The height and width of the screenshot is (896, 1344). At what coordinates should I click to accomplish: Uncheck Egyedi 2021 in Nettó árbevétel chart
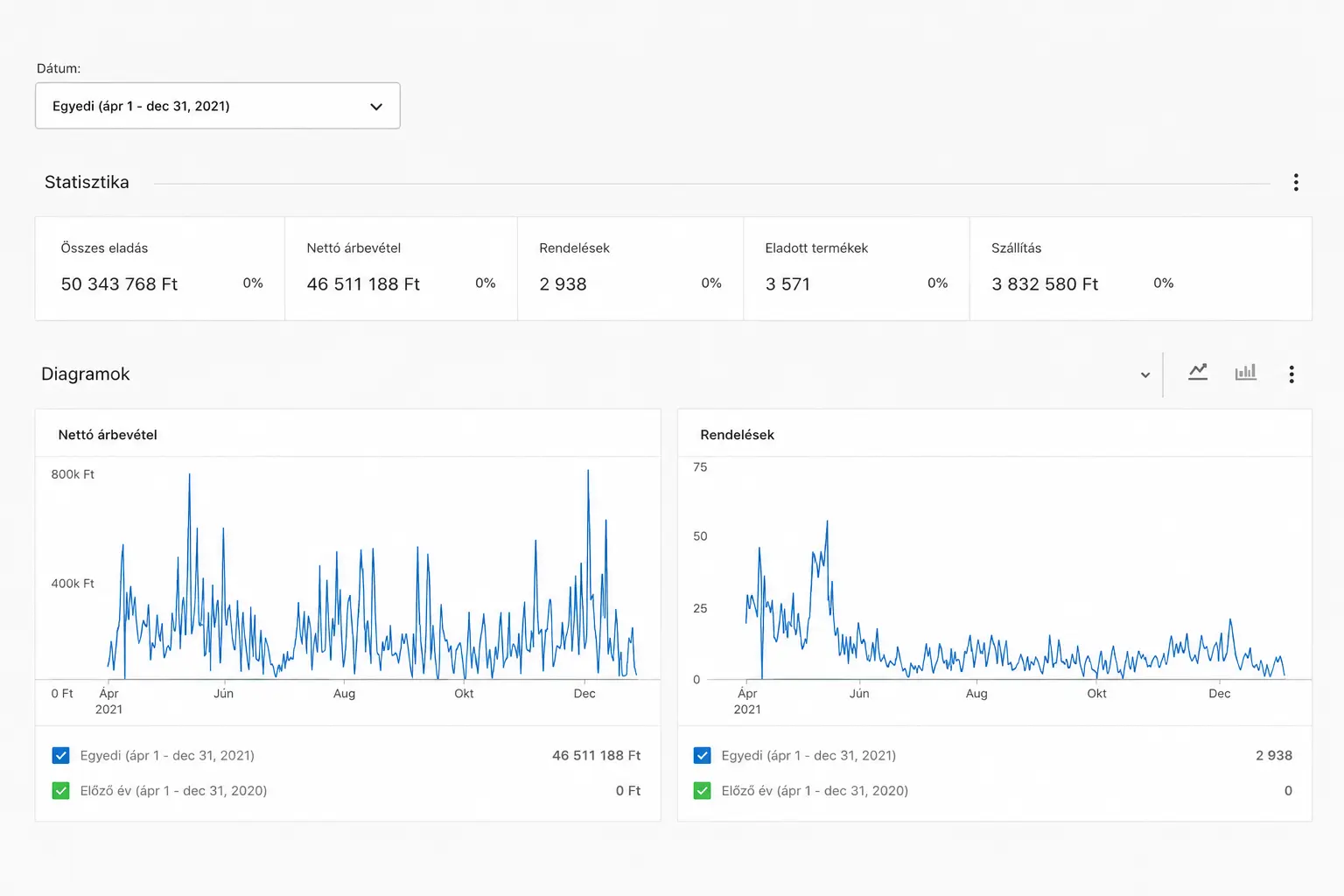click(x=60, y=755)
